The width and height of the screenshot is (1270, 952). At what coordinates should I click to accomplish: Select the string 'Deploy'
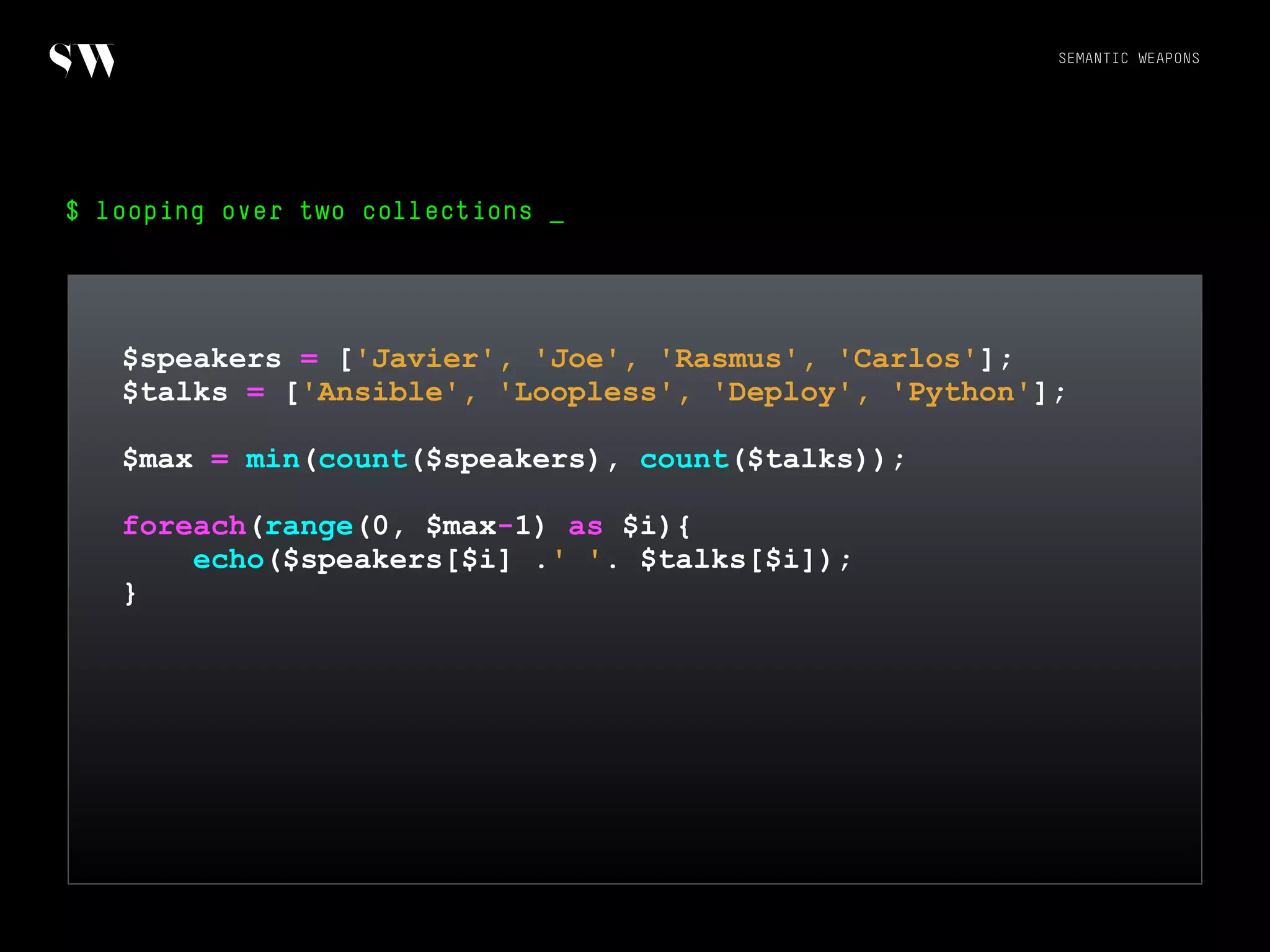point(781,392)
